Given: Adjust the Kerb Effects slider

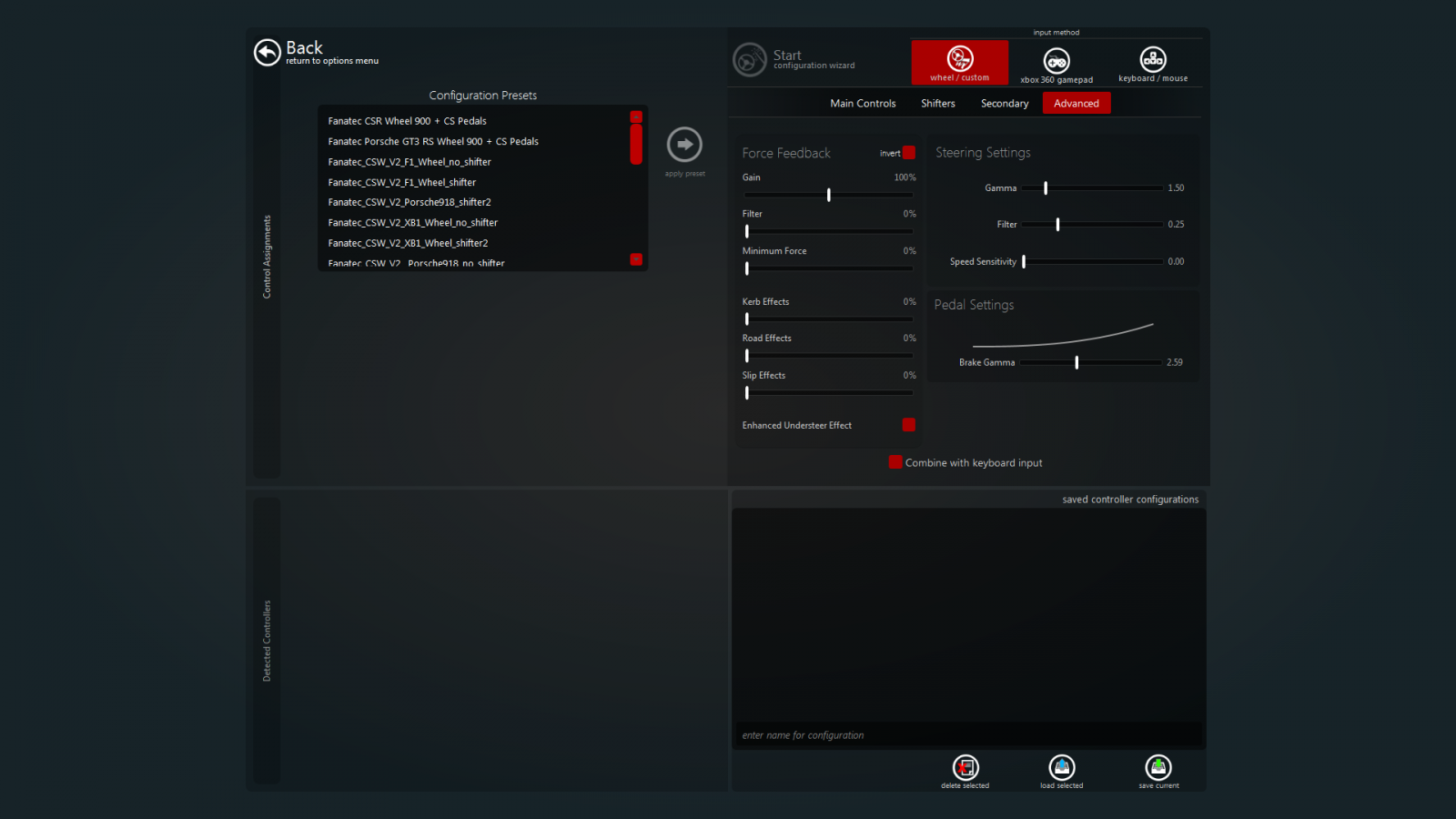Looking at the screenshot, I should pos(828,319).
